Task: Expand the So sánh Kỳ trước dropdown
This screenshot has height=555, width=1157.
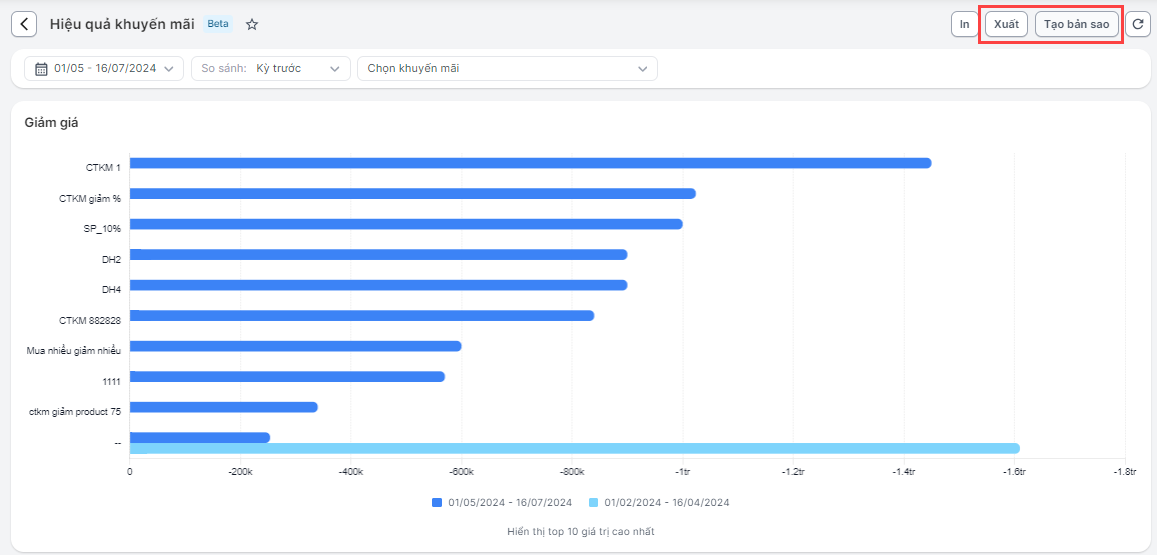Action: click(x=270, y=69)
